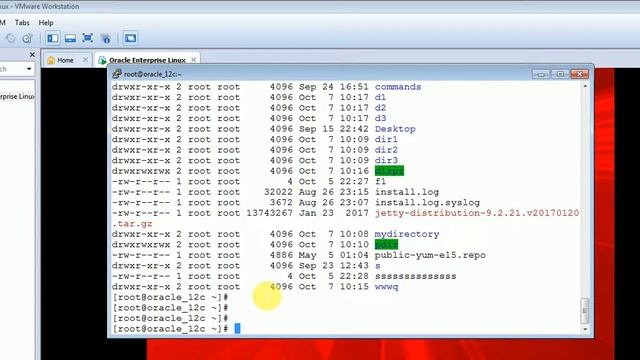Toggle the library sidebar view icon

(x=53, y=38)
